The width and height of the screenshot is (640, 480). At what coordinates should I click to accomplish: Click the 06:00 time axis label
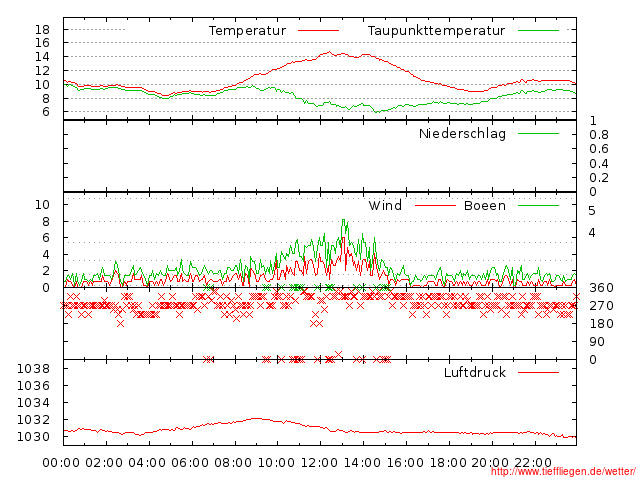coord(190,463)
